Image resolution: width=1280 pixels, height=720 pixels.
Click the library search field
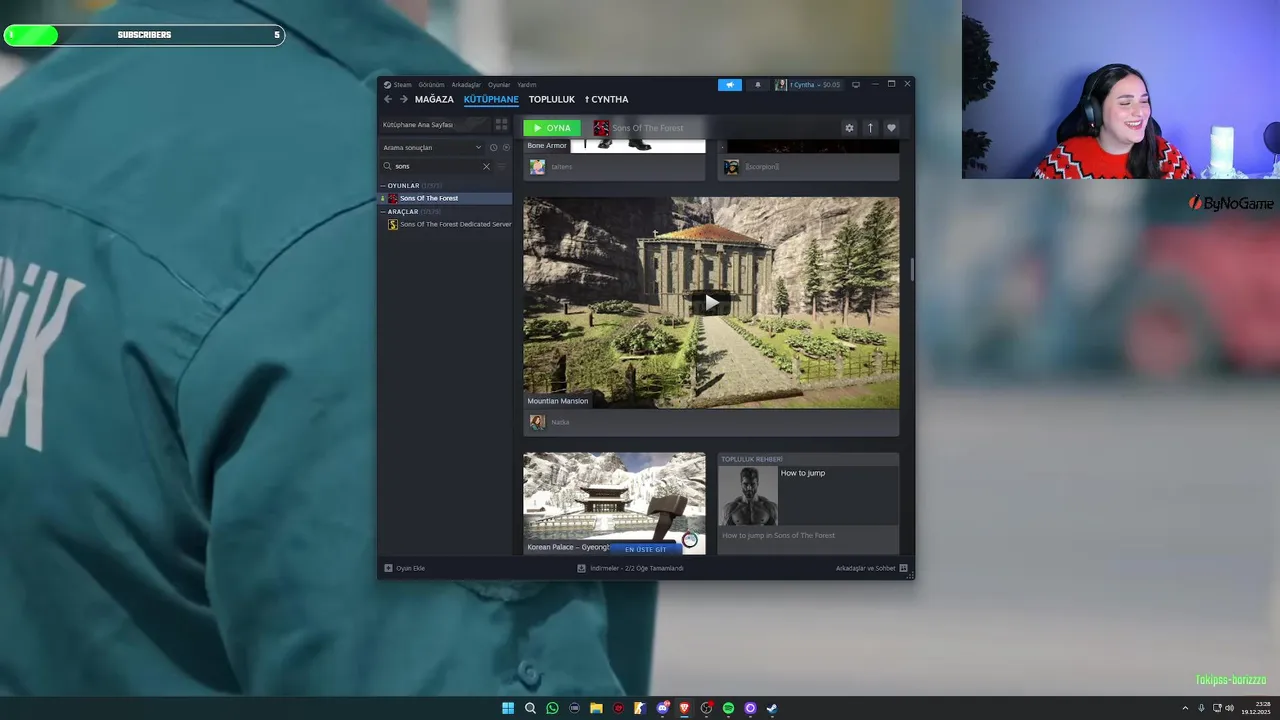click(437, 166)
